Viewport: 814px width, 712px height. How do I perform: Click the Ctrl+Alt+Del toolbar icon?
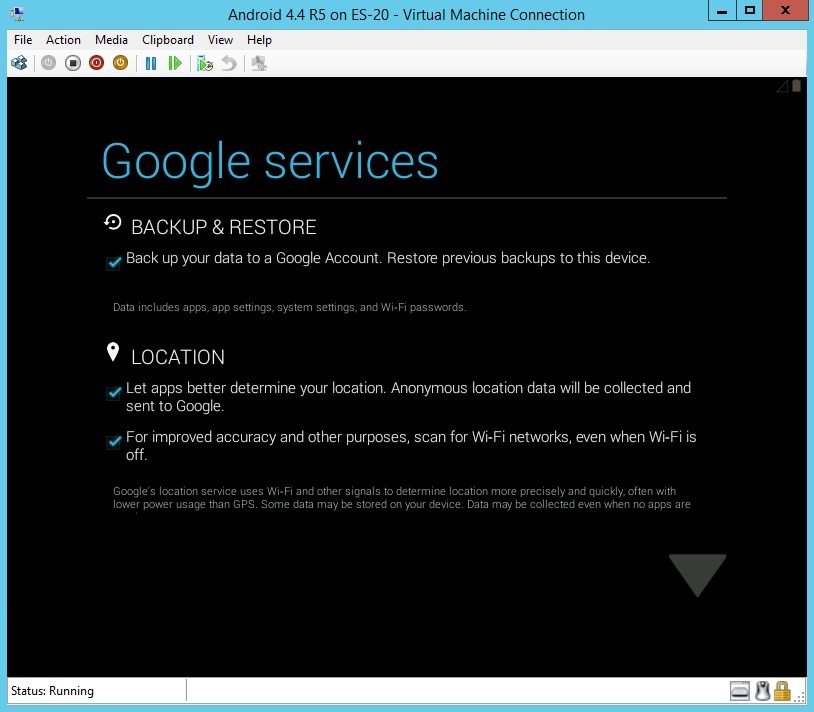pos(19,63)
